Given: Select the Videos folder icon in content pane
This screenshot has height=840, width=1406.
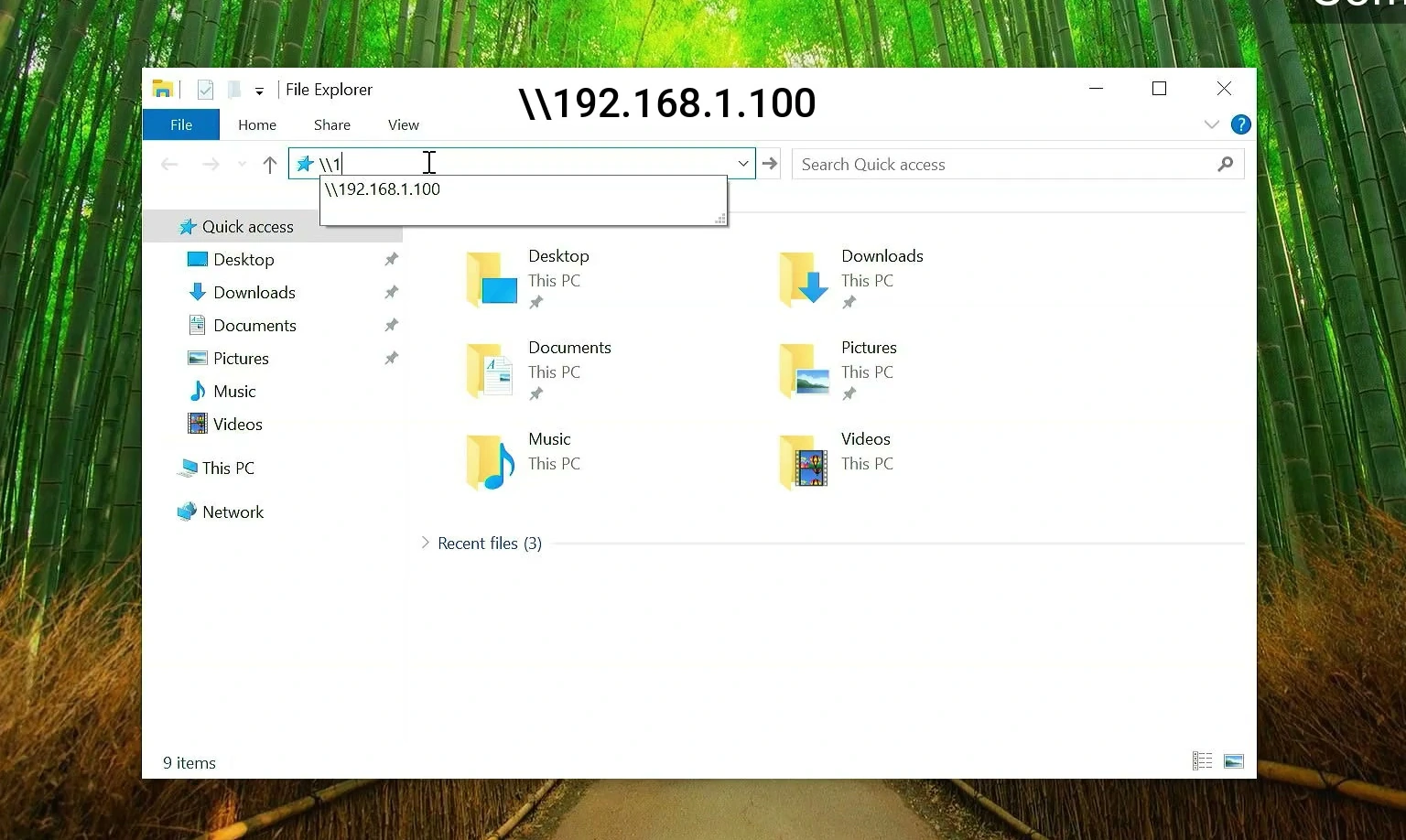Looking at the screenshot, I should [x=805, y=462].
